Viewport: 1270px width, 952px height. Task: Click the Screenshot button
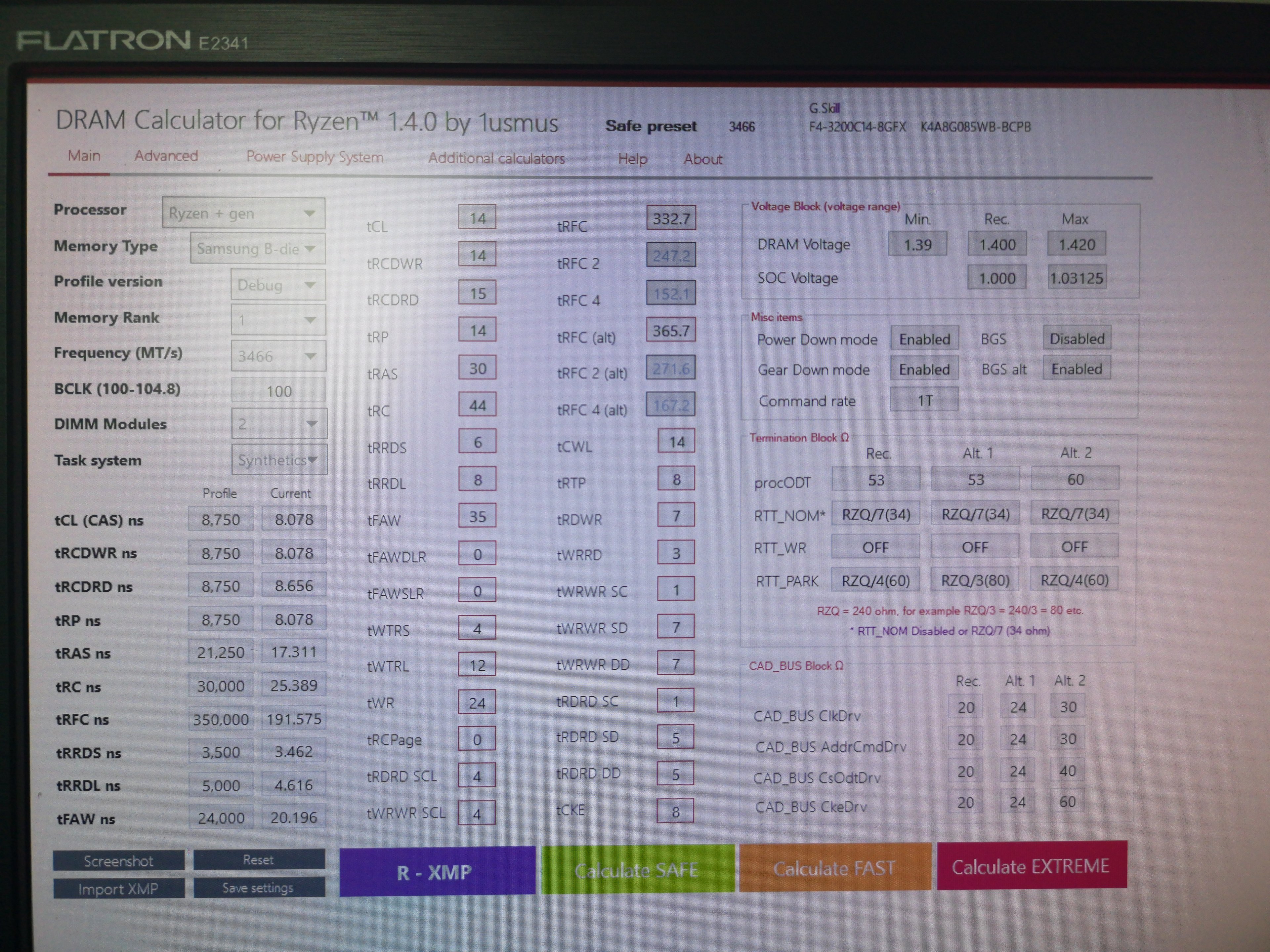(118, 861)
